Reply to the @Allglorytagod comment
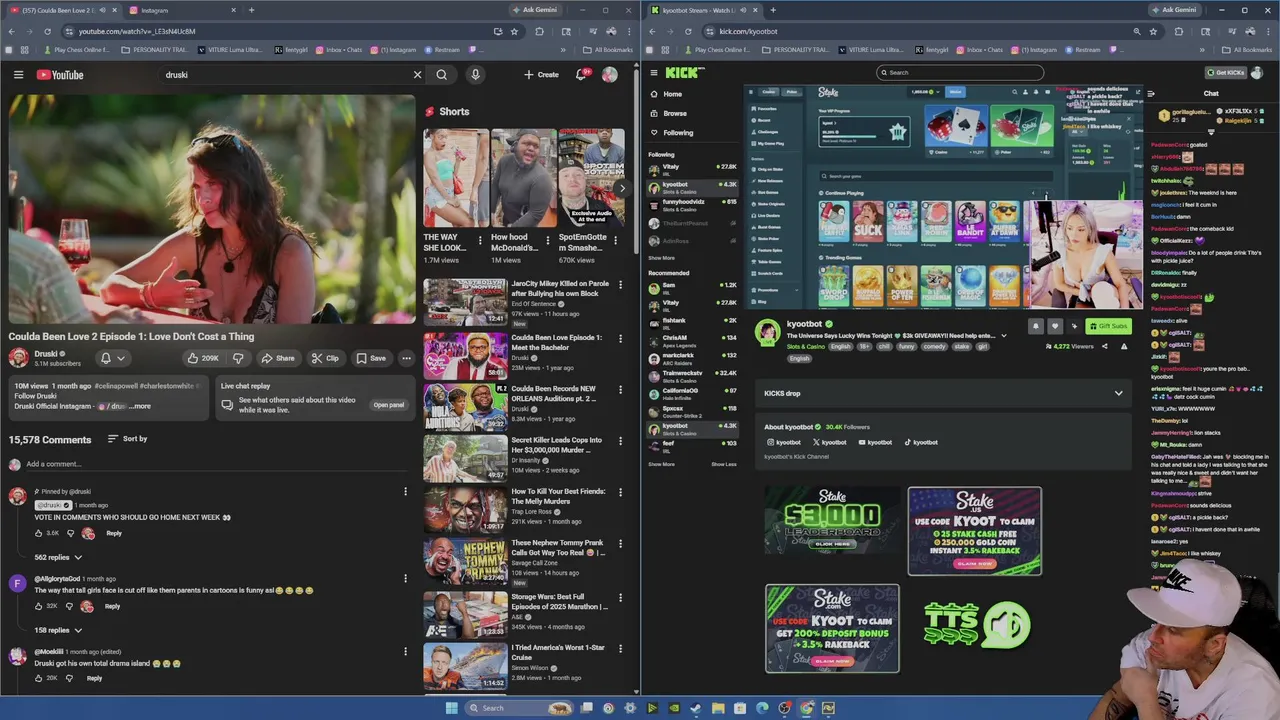This screenshot has width=1280, height=720. [x=112, y=606]
